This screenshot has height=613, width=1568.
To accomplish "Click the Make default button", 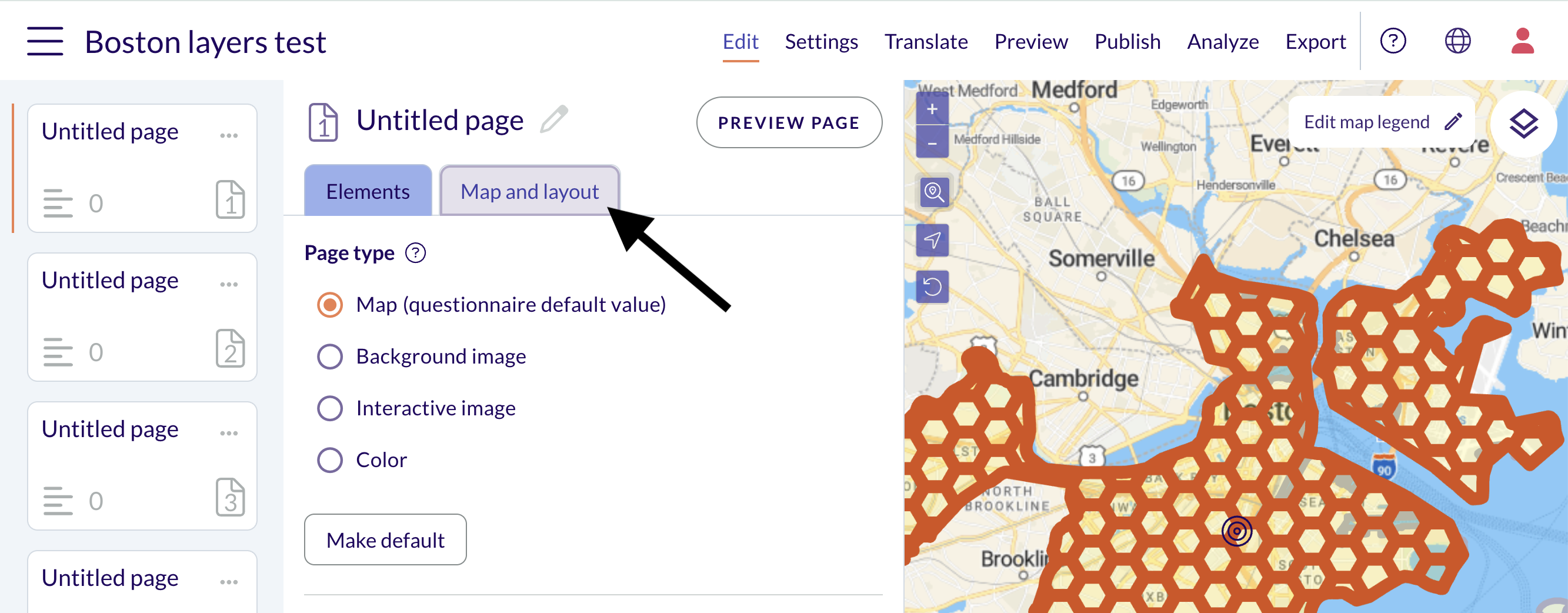I will tap(385, 539).
